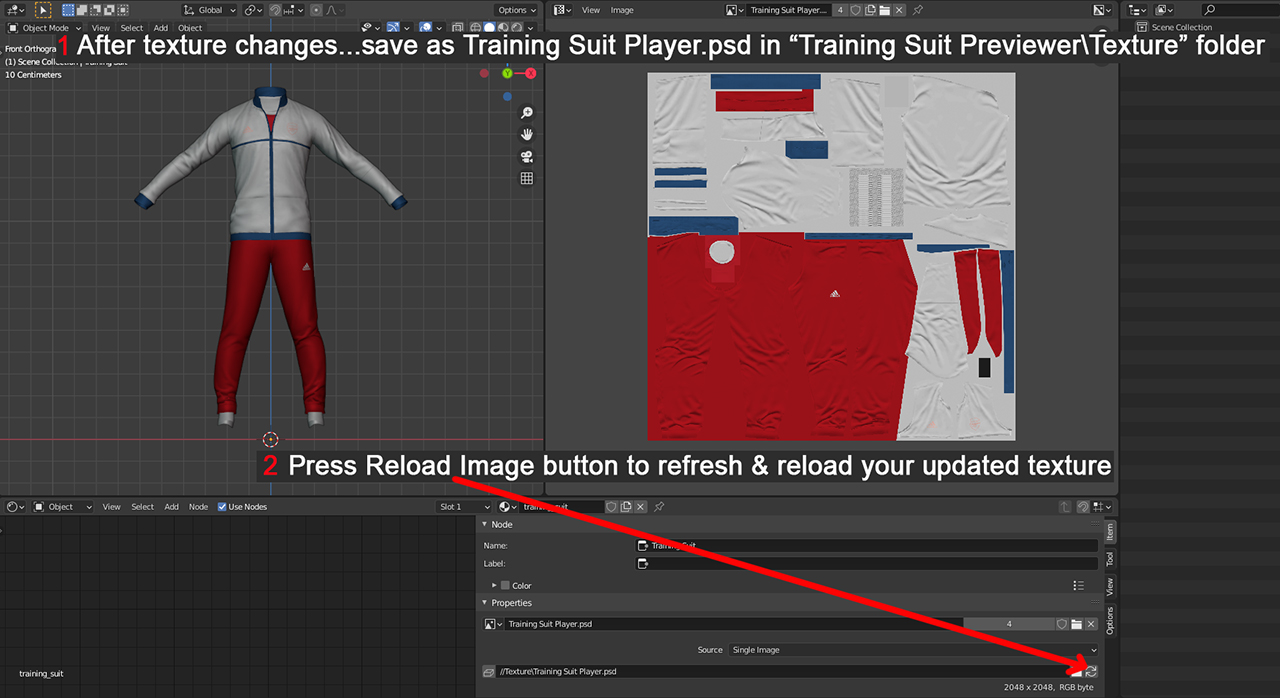The width and height of the screenshot is (1280, 698).
Task: Open image folder icon in image header
Action: tap(884, 10)
